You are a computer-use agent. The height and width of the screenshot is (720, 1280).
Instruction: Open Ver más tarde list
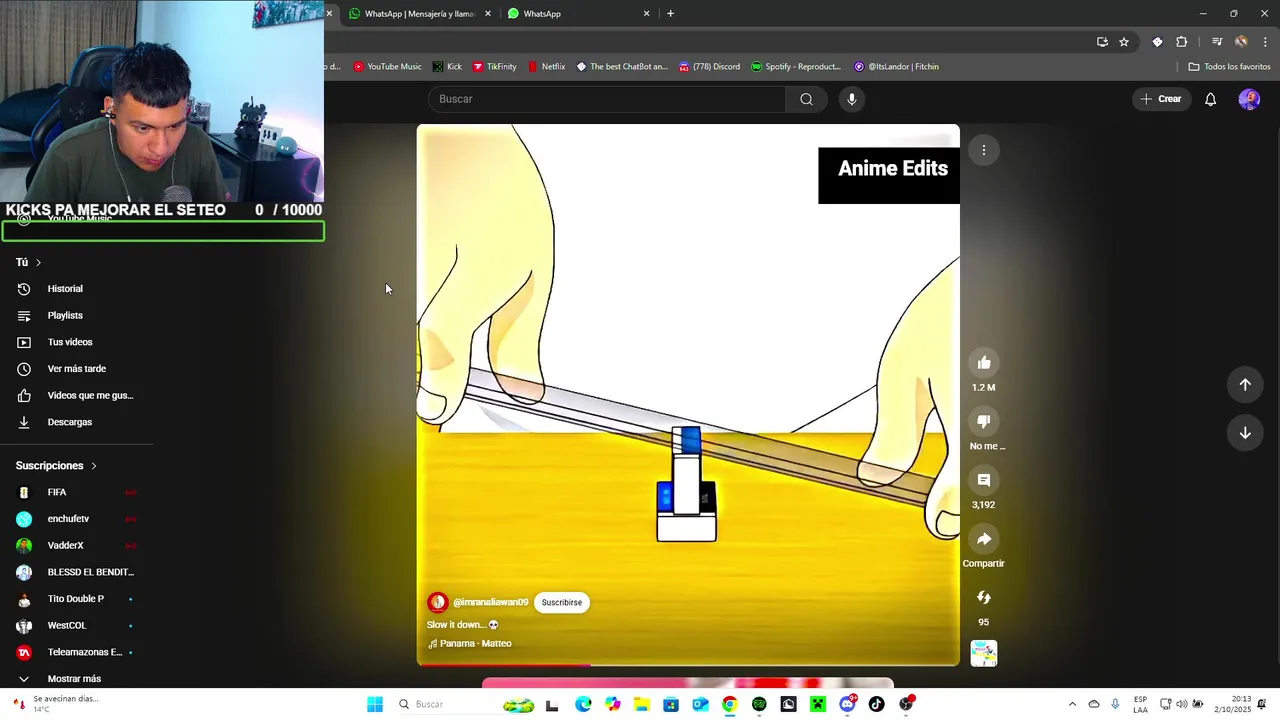(x=77, y=369)
